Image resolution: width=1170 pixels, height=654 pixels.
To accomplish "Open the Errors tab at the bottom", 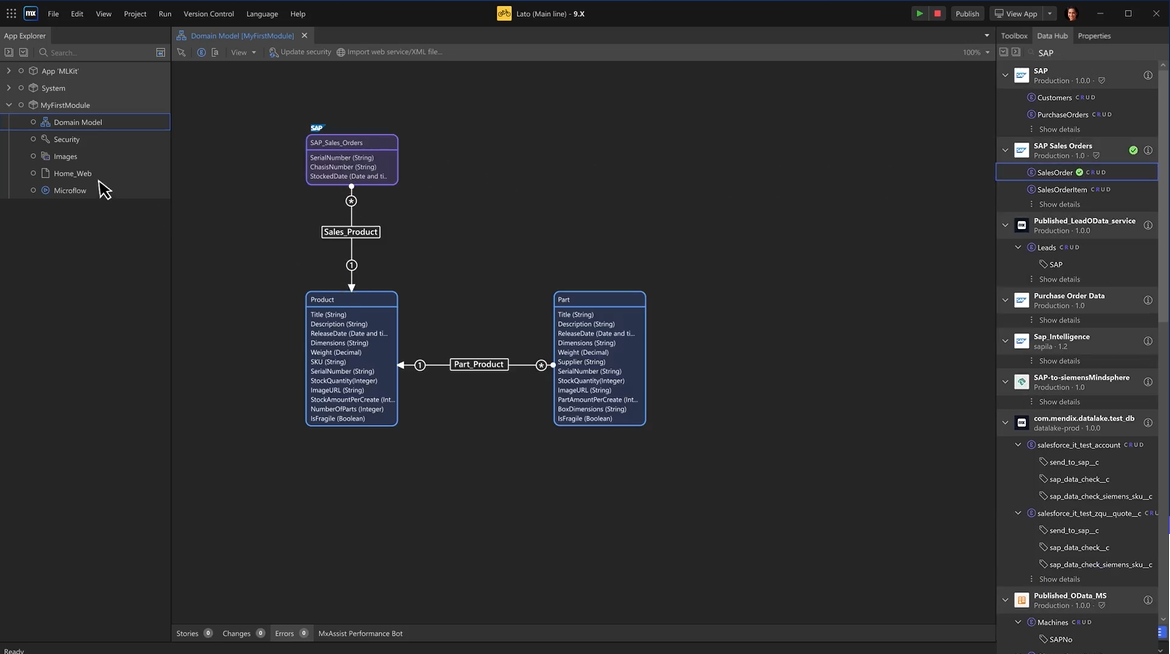I will (x=291, y=633).
